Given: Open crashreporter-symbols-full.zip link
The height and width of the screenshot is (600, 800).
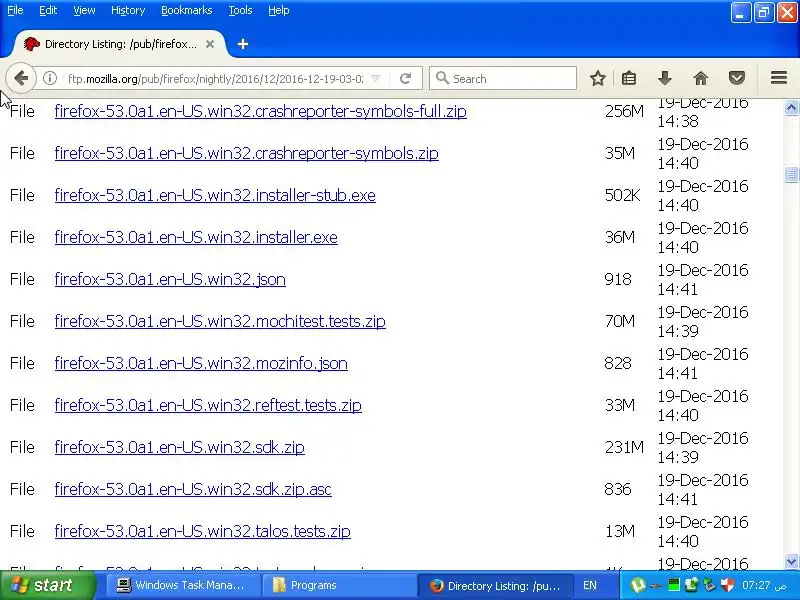Looking at the screenshot, I should (260, 111).
